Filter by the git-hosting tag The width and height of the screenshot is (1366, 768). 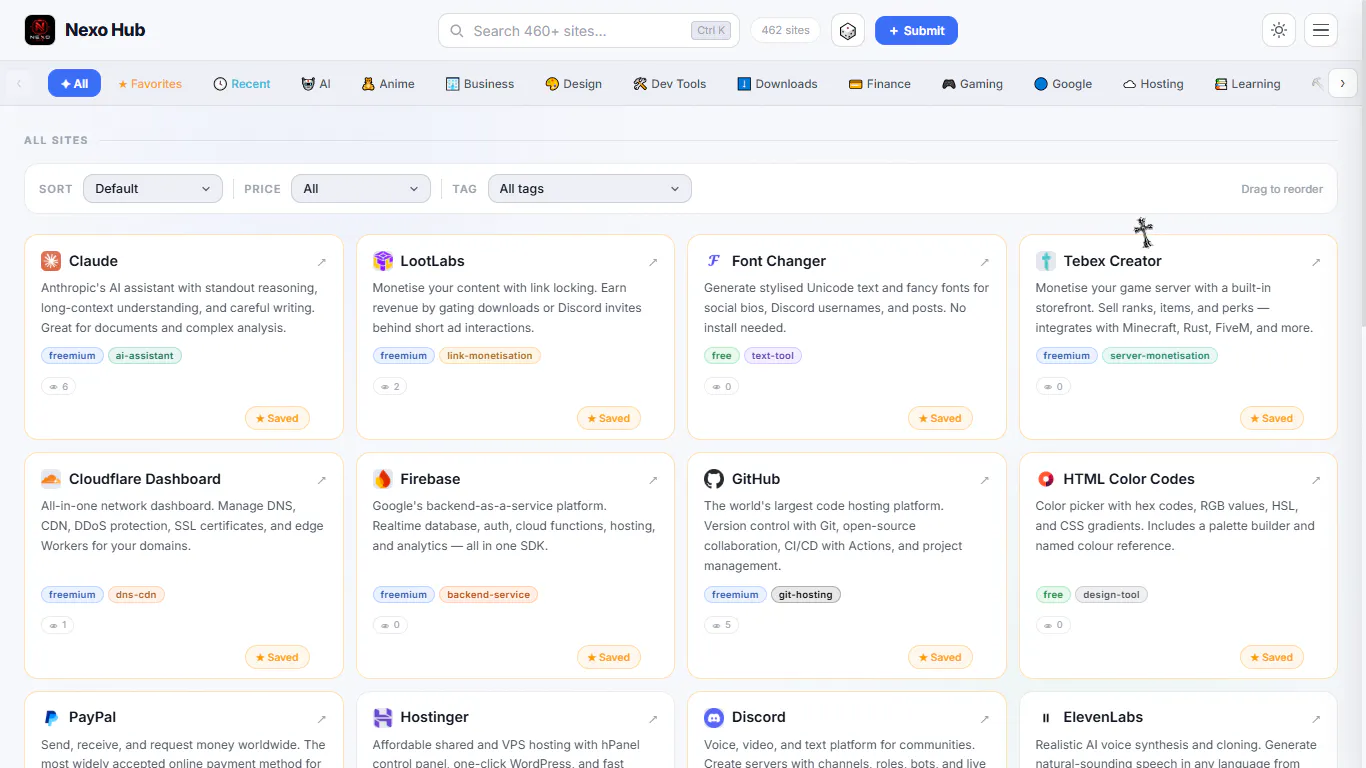[806, 595]
